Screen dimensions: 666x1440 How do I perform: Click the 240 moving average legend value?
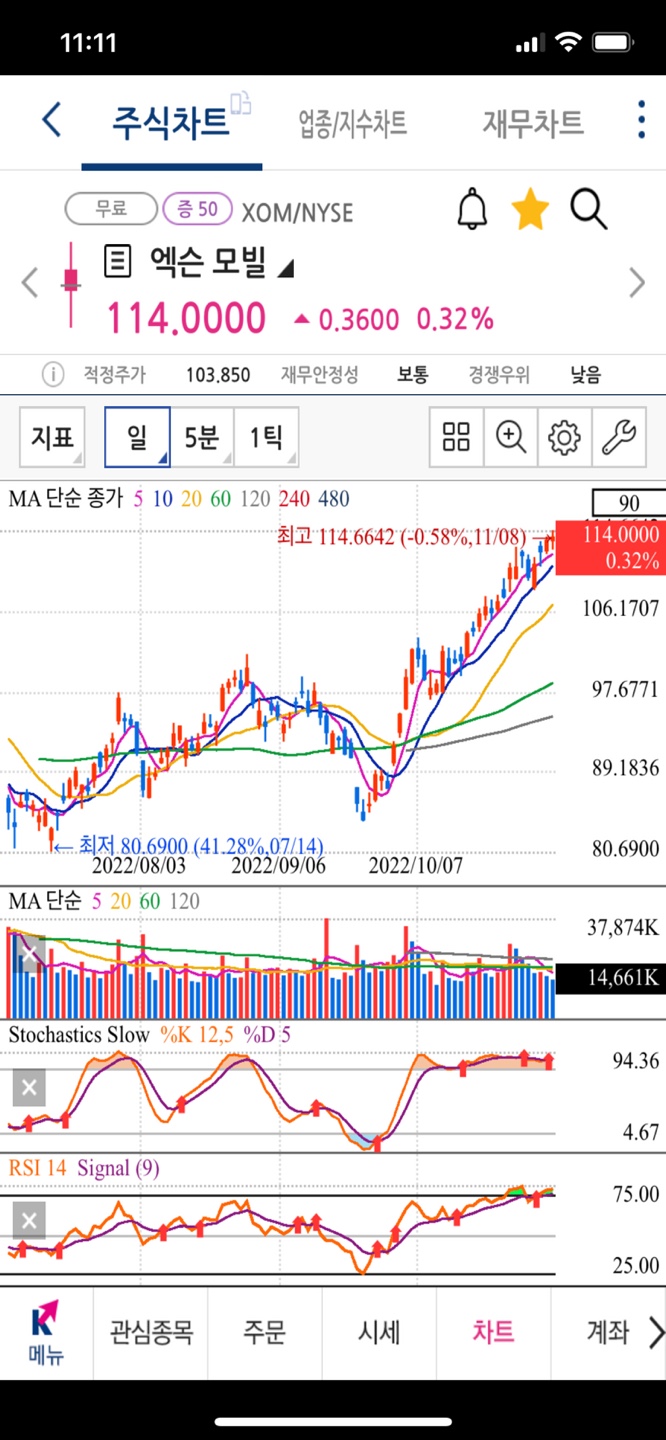click(294, 498)
